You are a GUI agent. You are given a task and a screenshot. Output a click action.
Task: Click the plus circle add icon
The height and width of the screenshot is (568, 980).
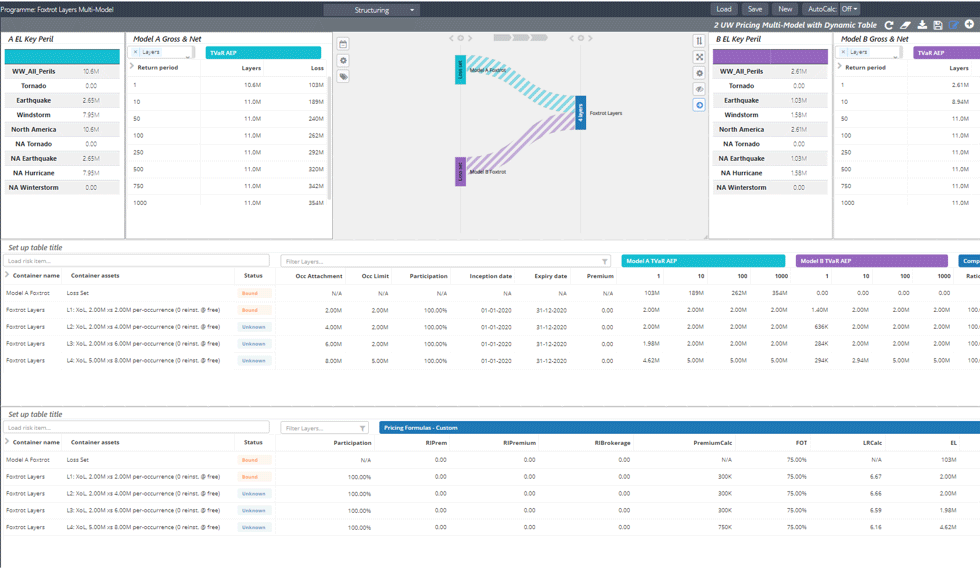(x=969, y=25)
